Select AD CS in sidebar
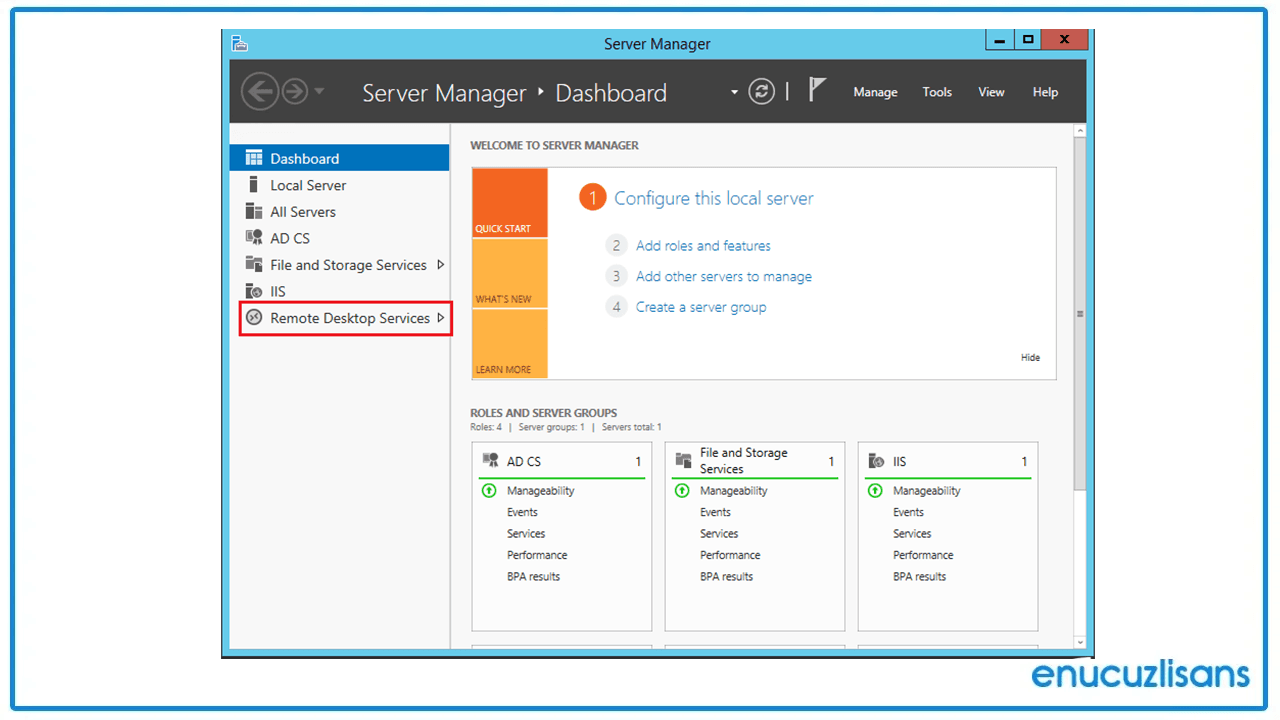This screenshot has width=1280, height=720. tap(339, 238)
